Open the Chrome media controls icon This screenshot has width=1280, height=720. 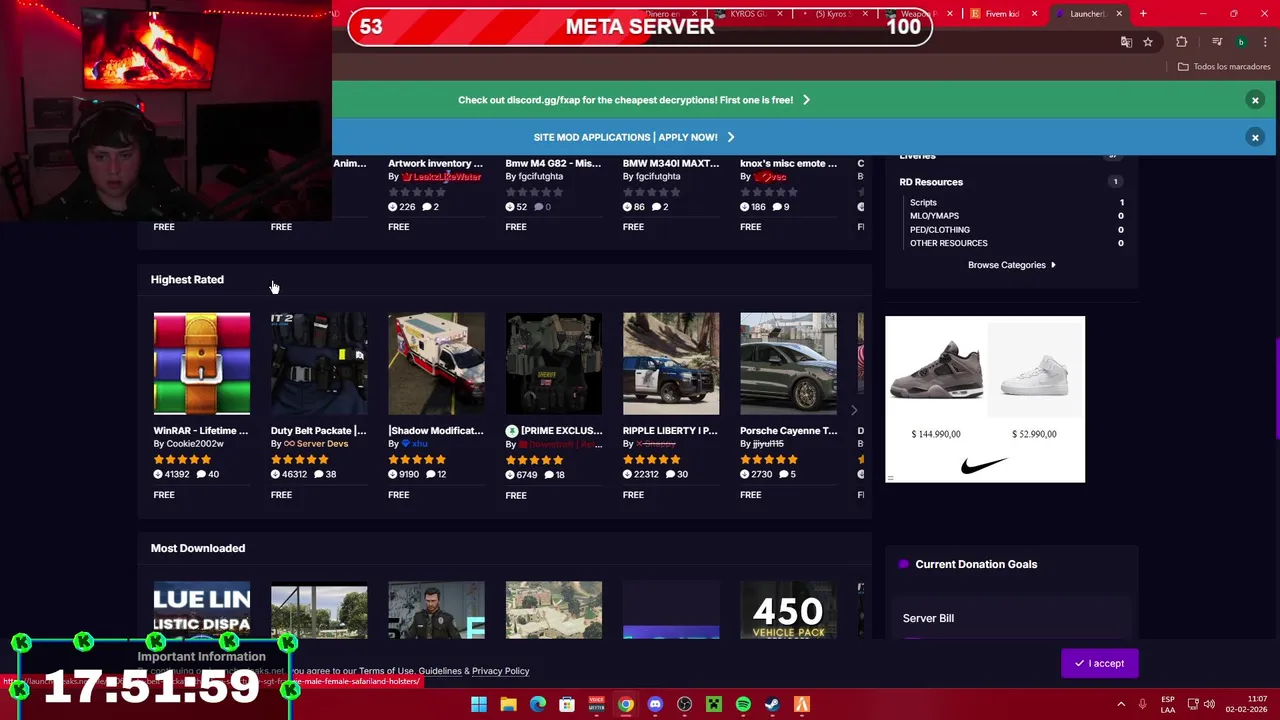coord(1217,42)
